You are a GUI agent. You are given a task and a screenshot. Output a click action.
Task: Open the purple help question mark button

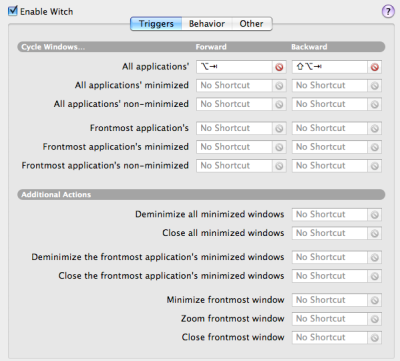pos(388,12)
